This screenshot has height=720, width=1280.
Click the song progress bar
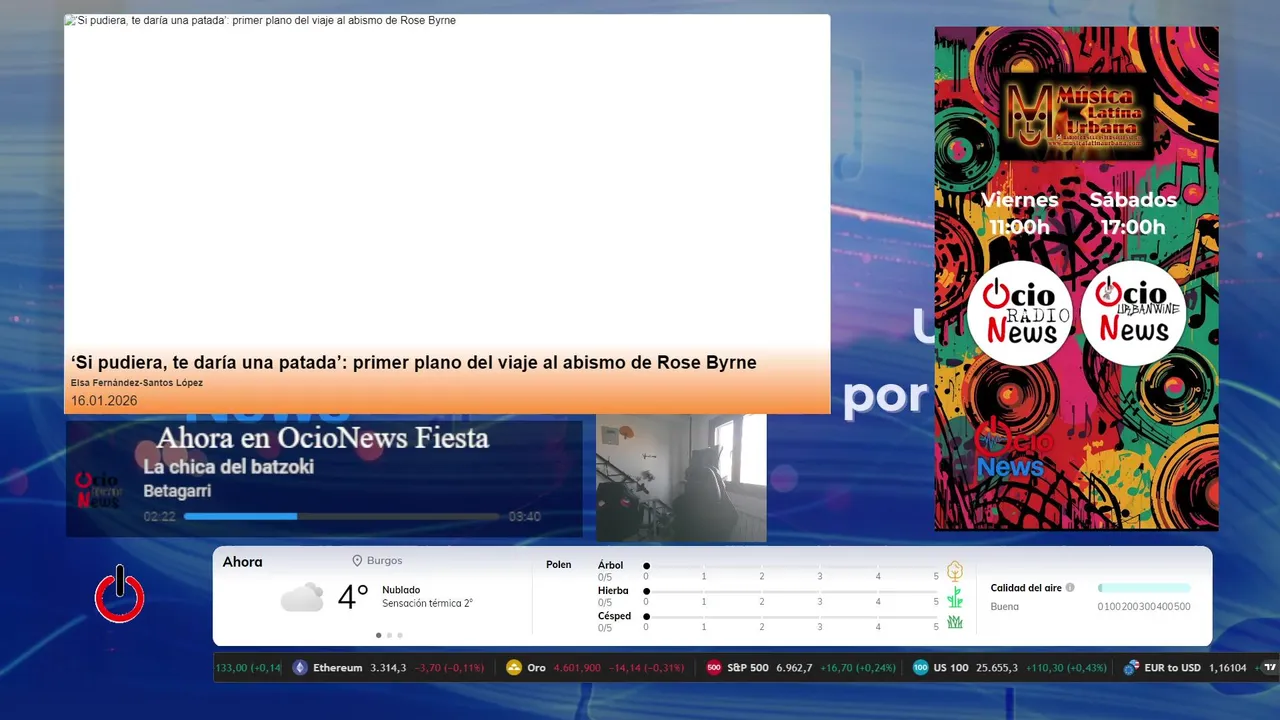pos(342,517)
